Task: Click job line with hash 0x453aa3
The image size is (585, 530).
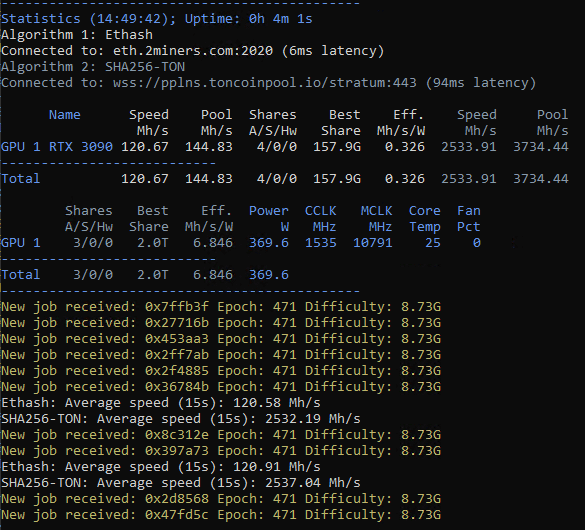Action: point(221,339)
